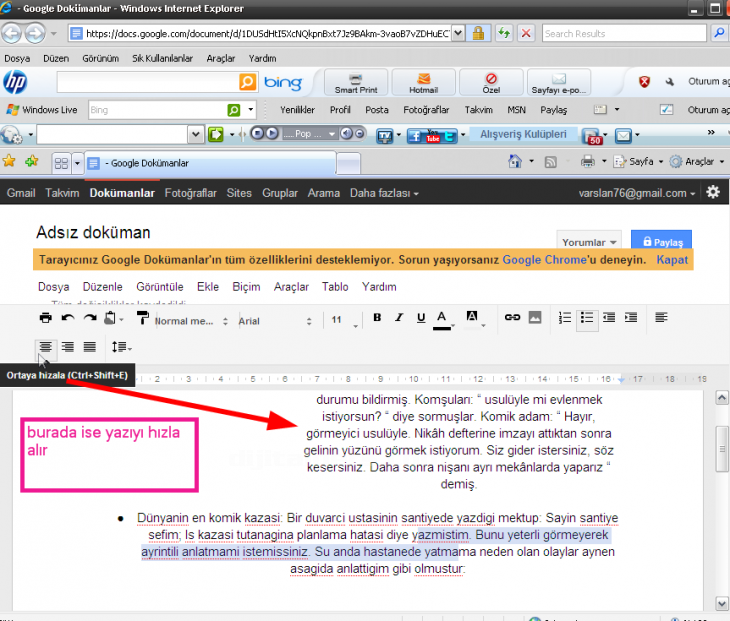Open the Docs settings gear icon
The image size is (730, 621).
pyautogui.click(x=713, y=192)
